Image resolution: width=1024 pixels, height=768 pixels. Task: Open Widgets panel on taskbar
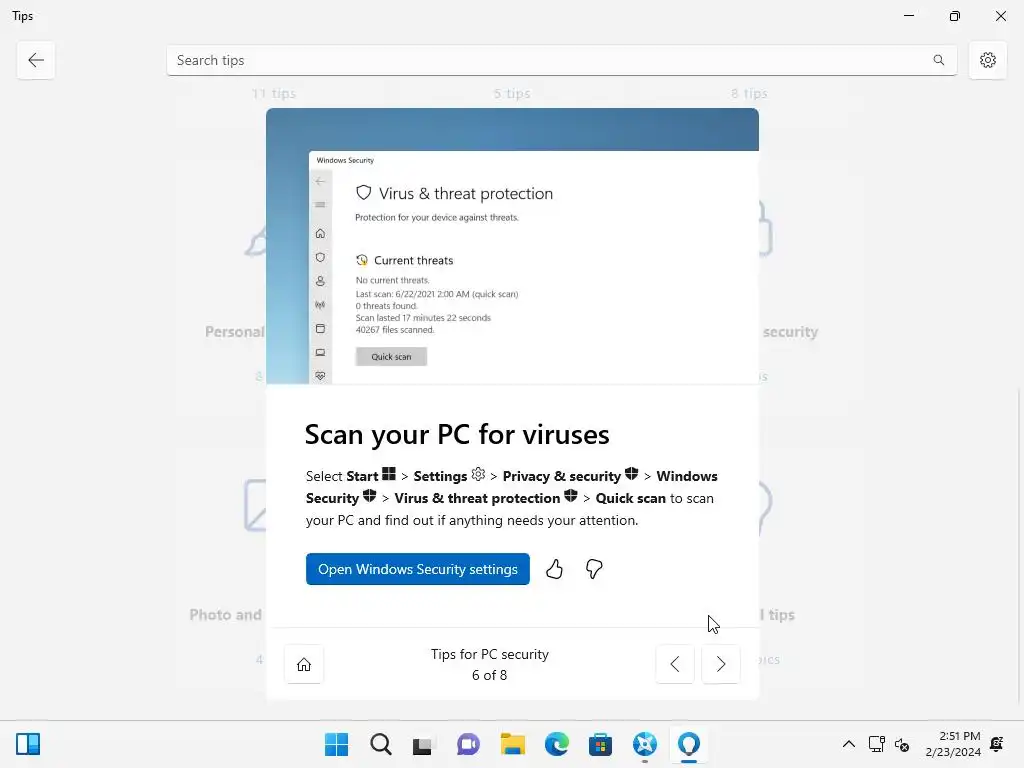pos(28,744)
